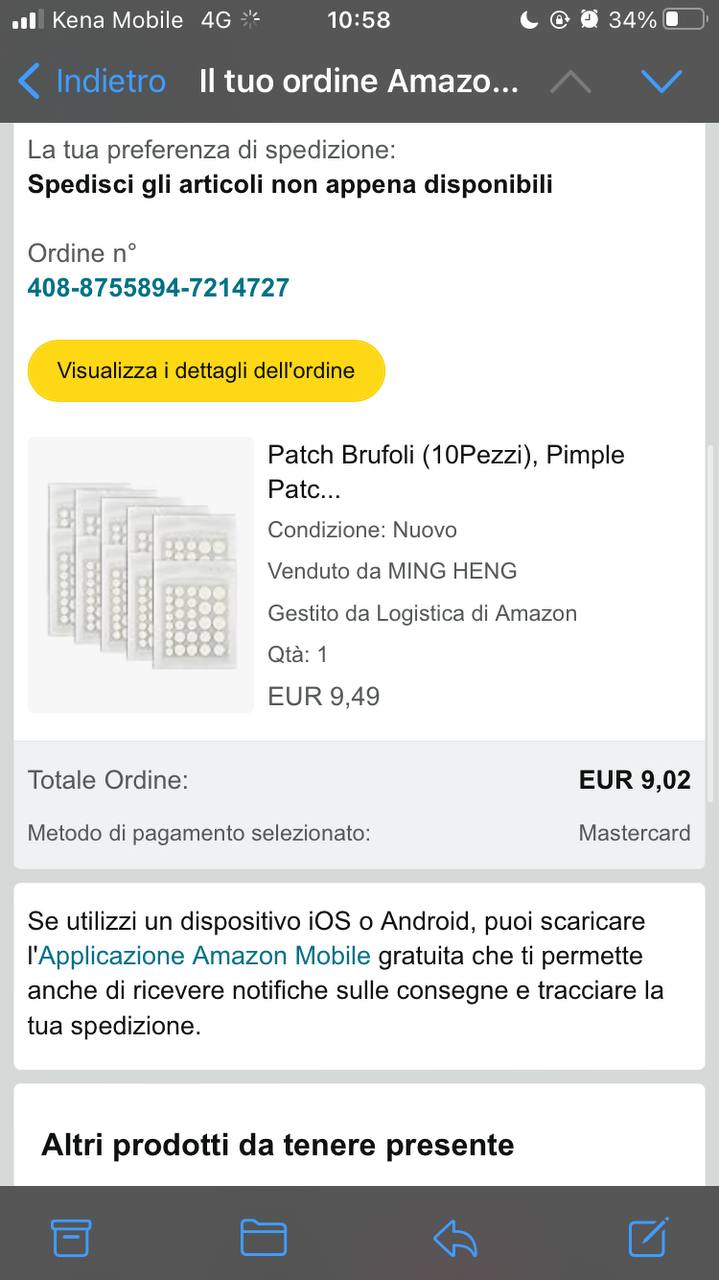Screen dimensions: 719x1280
Task: Tap the email subject Il tuo ordine Amazo...
Action: coord(359,82)
